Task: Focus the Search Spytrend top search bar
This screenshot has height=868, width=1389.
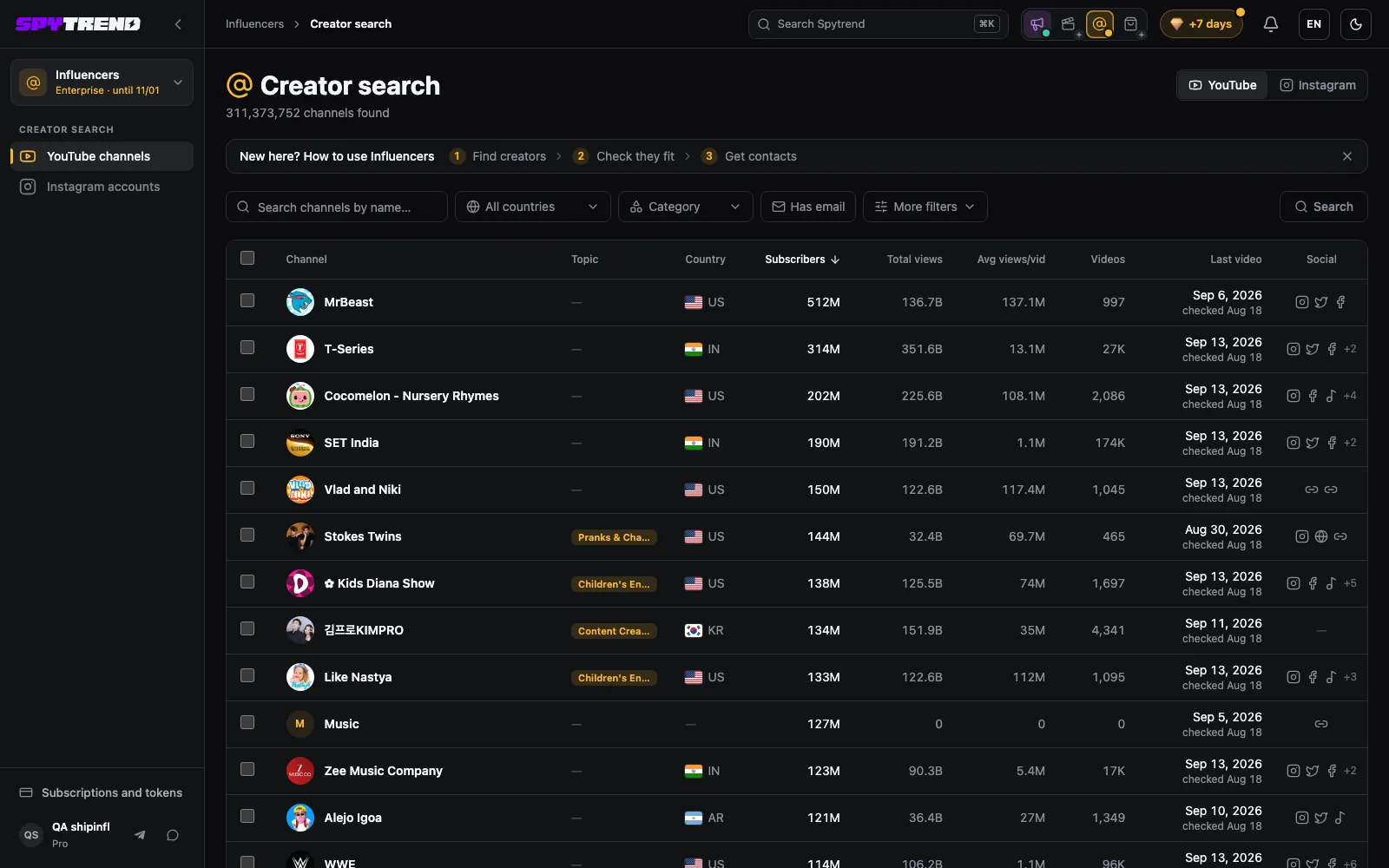Action: (x=878, y=24)
